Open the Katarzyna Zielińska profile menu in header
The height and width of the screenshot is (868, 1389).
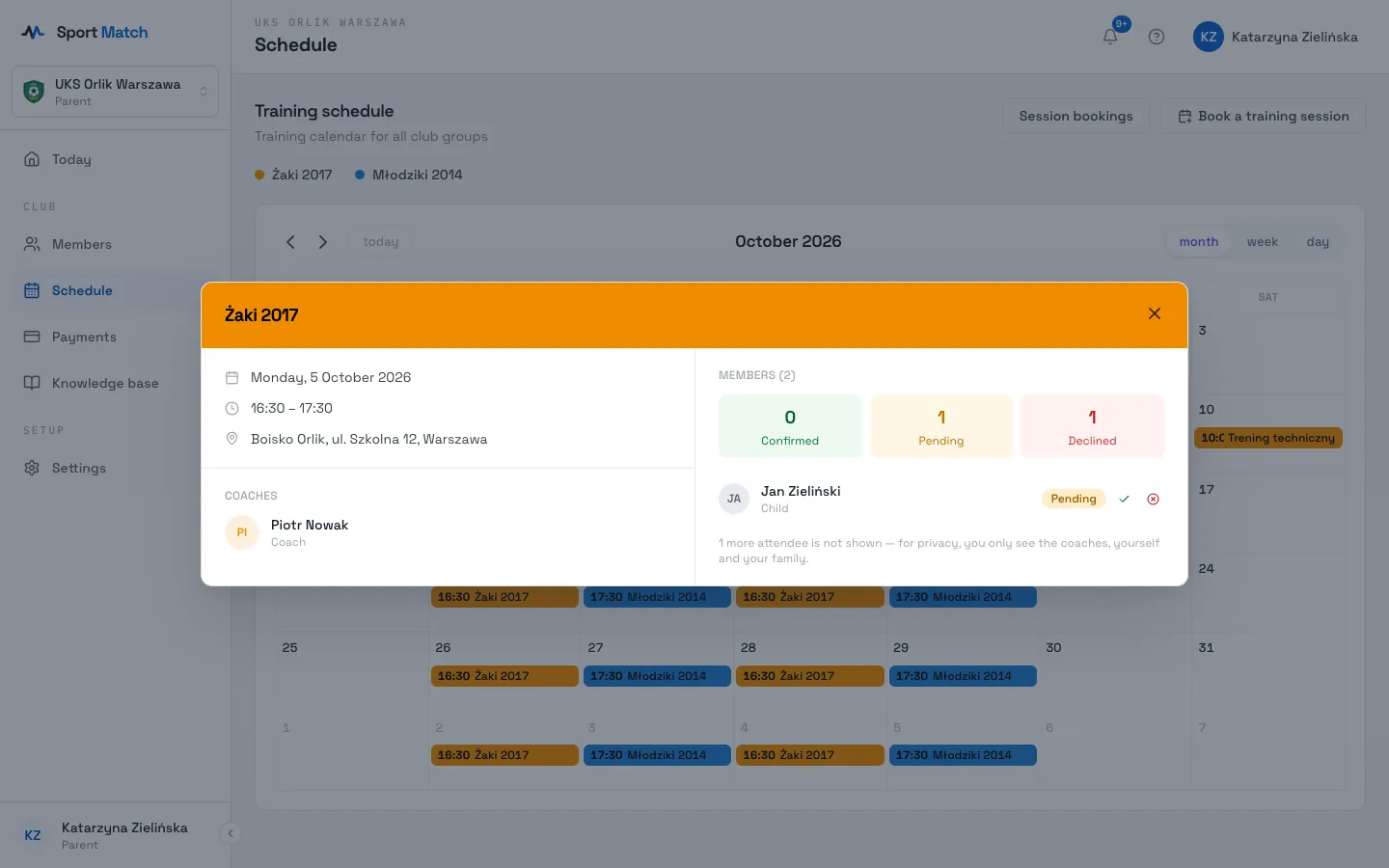(1275, 37)
